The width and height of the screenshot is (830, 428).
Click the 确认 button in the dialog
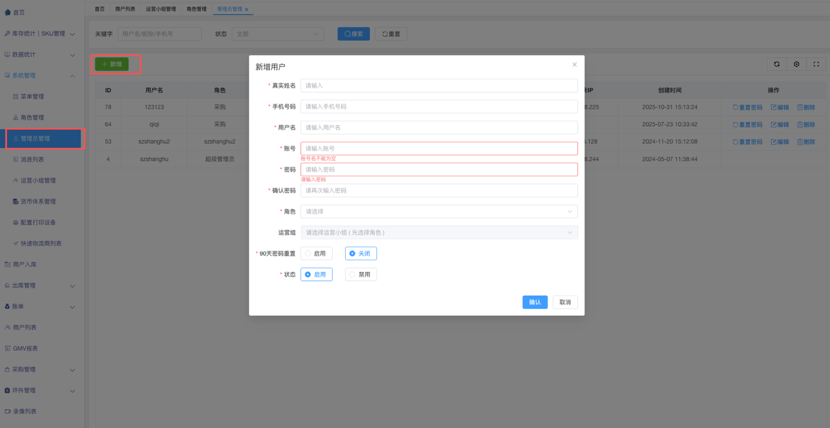(535, 302)
